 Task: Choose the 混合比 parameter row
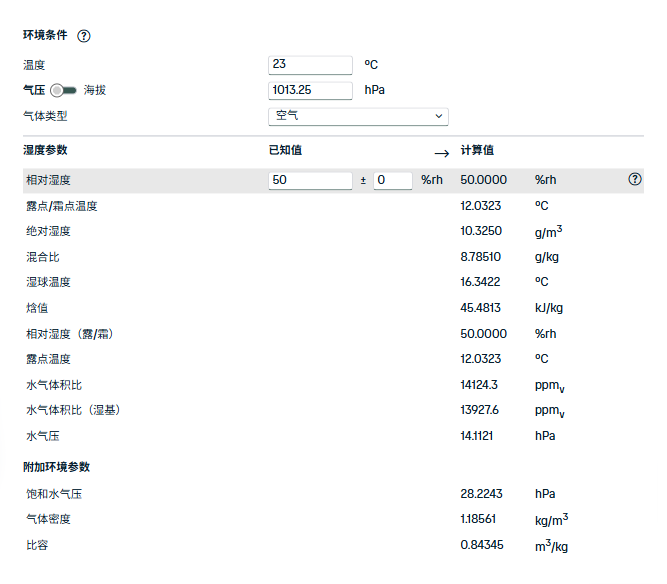43,257
